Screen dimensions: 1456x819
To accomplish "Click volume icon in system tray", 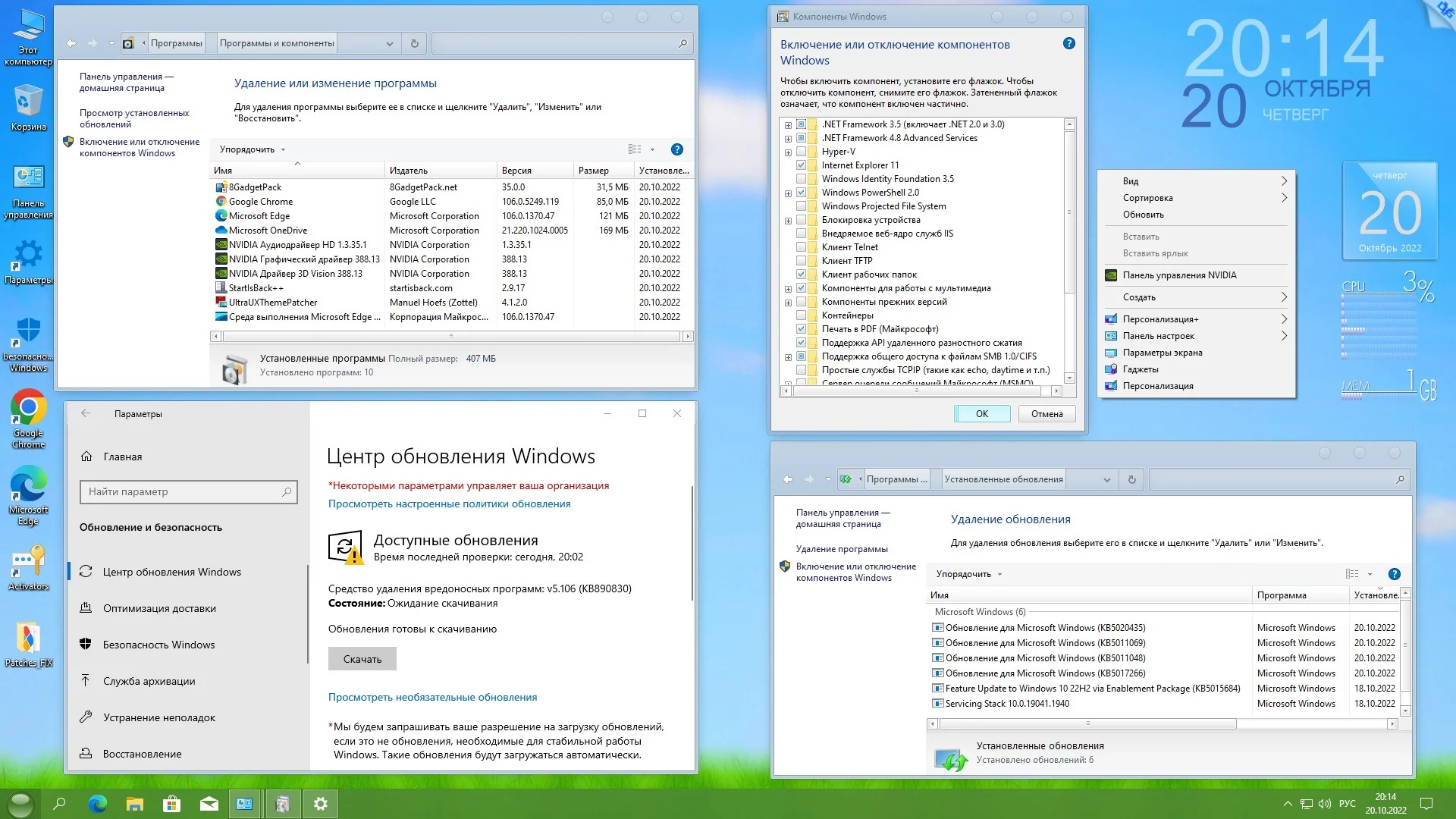I will [x=1324, y=804].
